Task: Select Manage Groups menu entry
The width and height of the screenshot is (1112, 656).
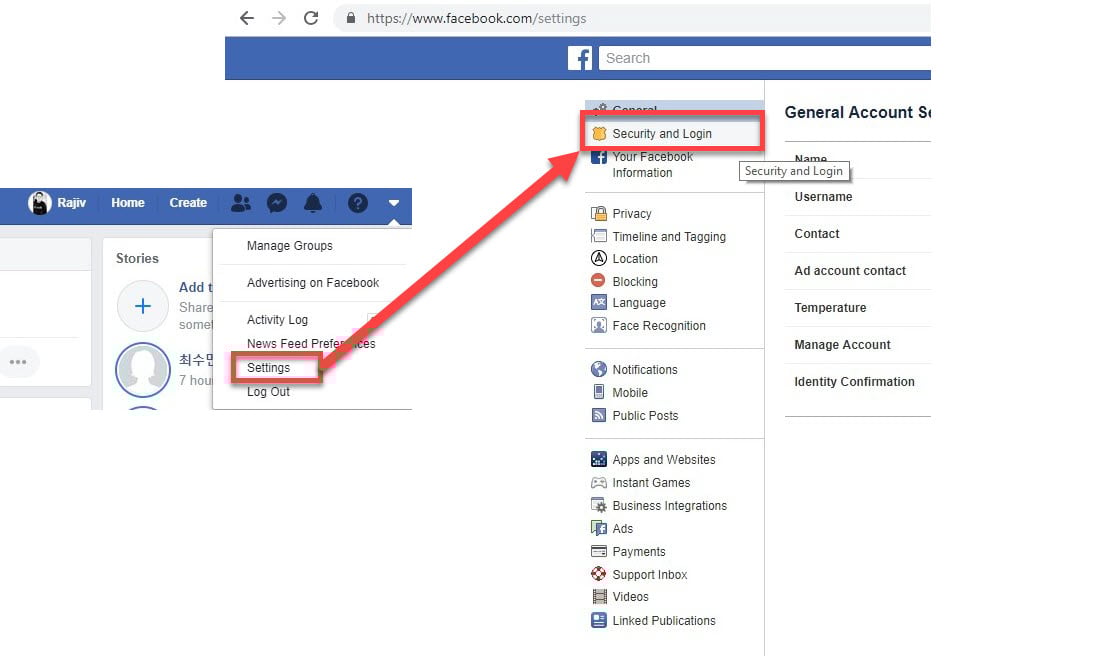Action: point(289,245)
